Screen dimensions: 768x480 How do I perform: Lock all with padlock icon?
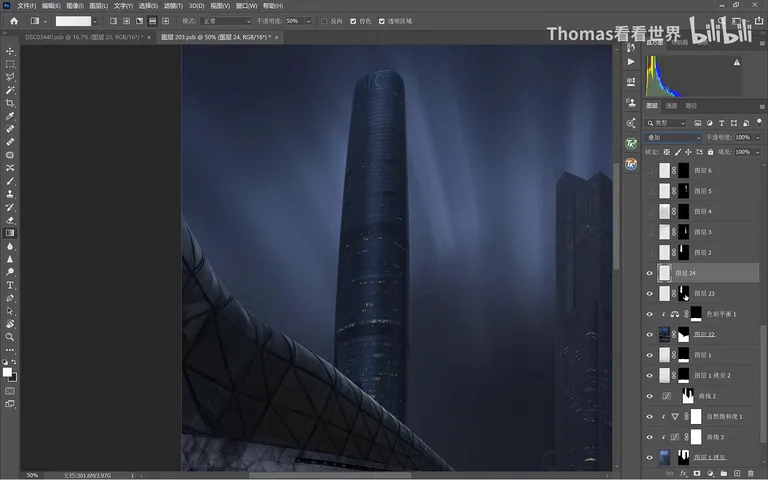[x=710, y=152]
